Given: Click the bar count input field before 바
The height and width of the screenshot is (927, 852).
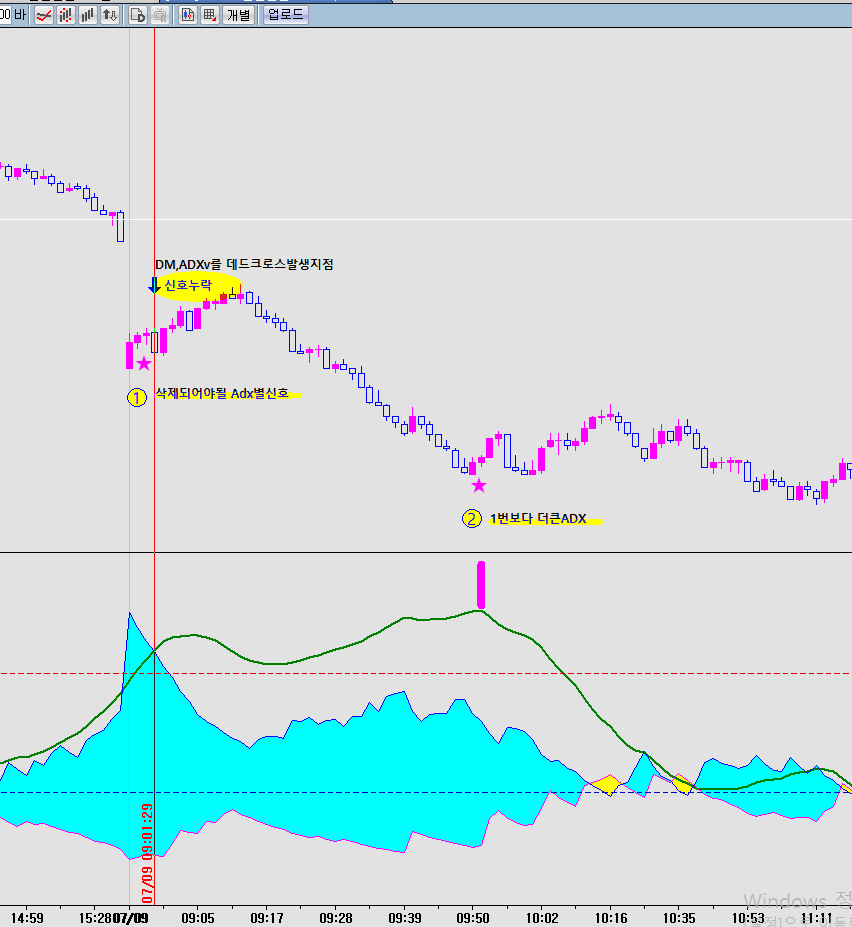Looking at the screenshot, I should (5, 15).
